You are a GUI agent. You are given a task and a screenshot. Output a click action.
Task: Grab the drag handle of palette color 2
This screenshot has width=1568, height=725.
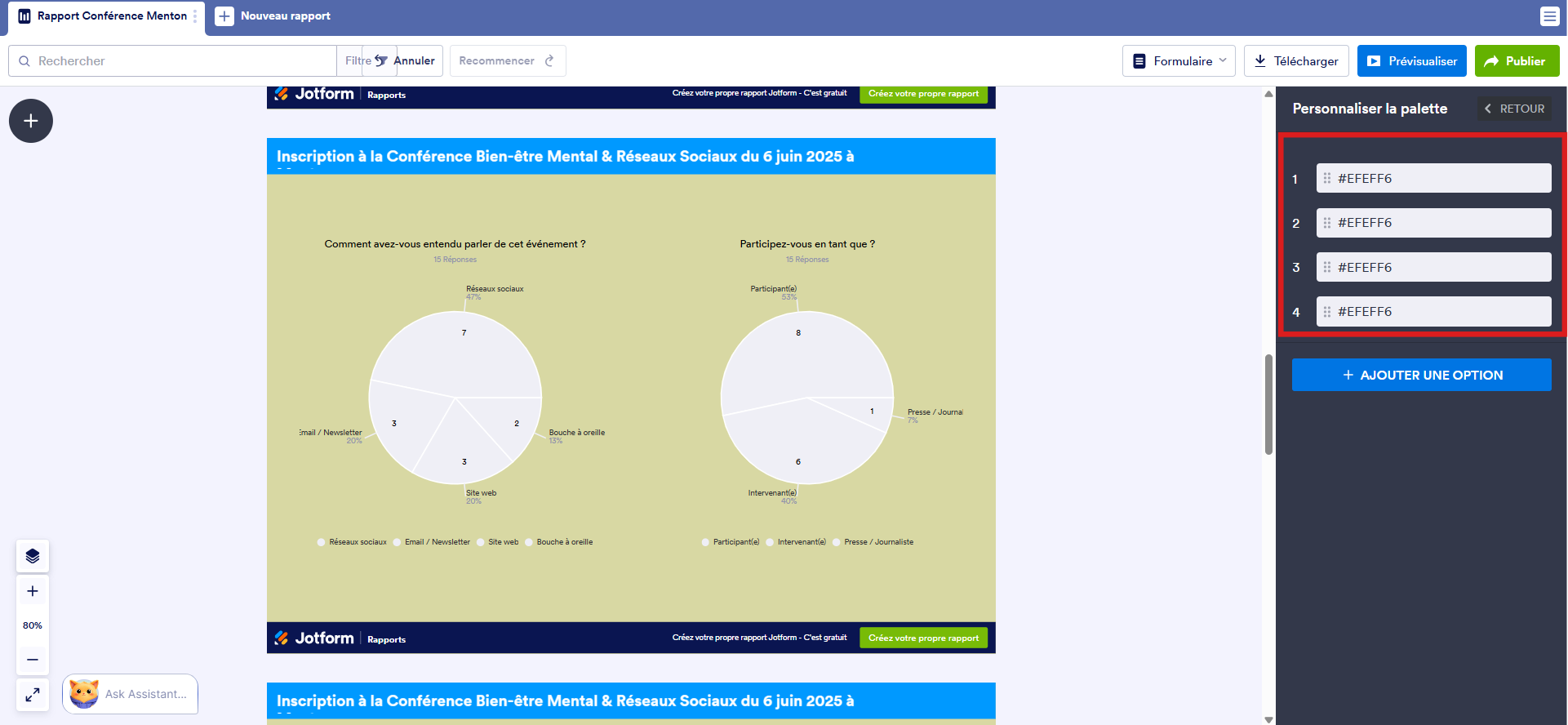pyautogui.click(x=1327, y=223)
